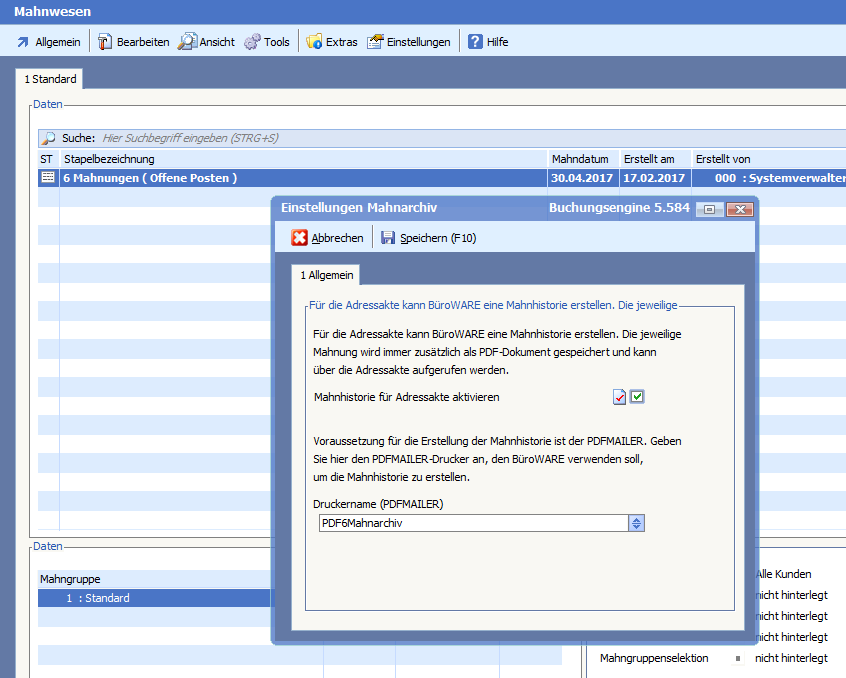Screen dimensions: 846x678
Task: Open the Extras folder menu
Action: (x=331, y=42)
